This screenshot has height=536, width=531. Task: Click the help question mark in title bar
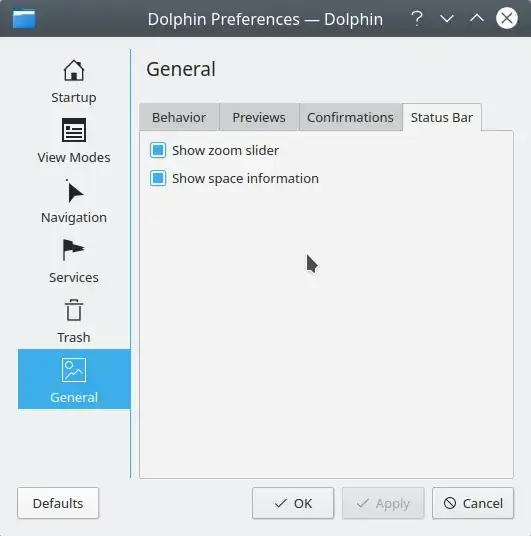[417, 18]
